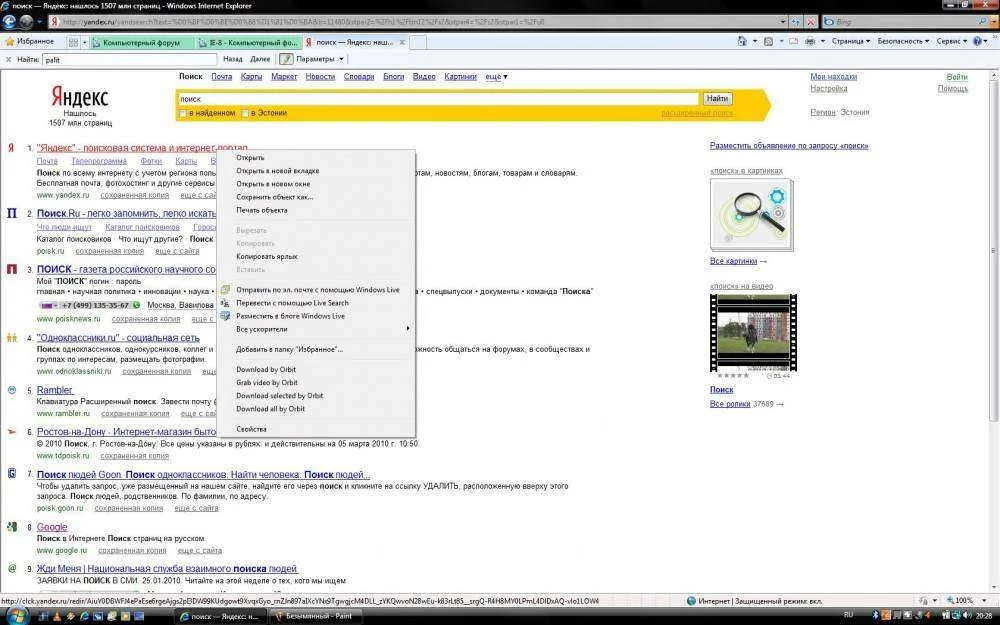
Task: Click the Help question mark icon
Action: tap(977, 41)
